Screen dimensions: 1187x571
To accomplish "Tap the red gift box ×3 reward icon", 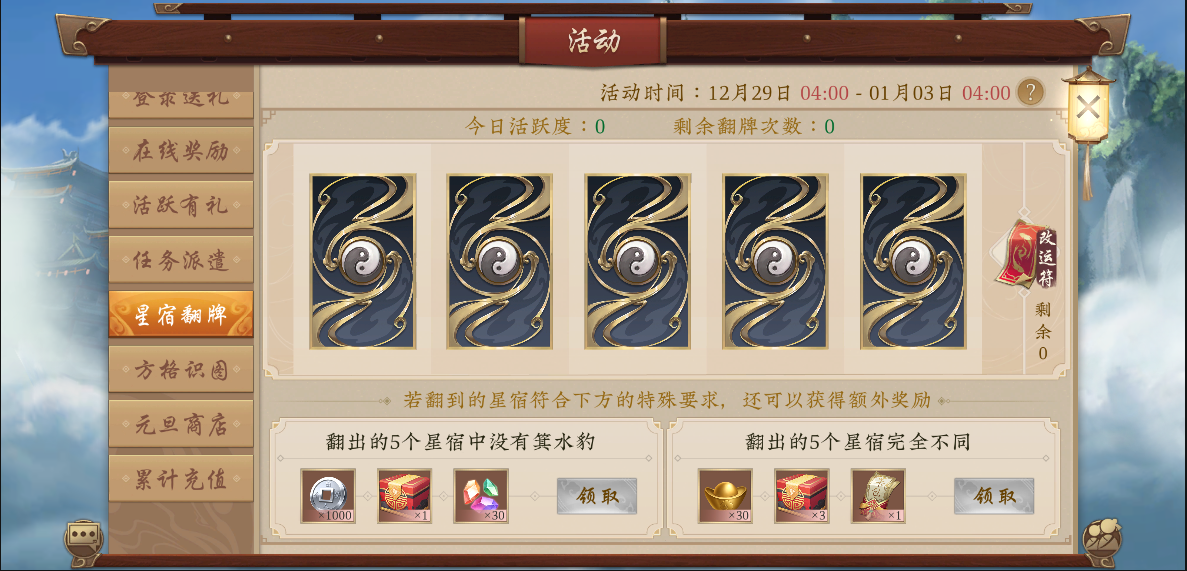I will tap(802, 496).
